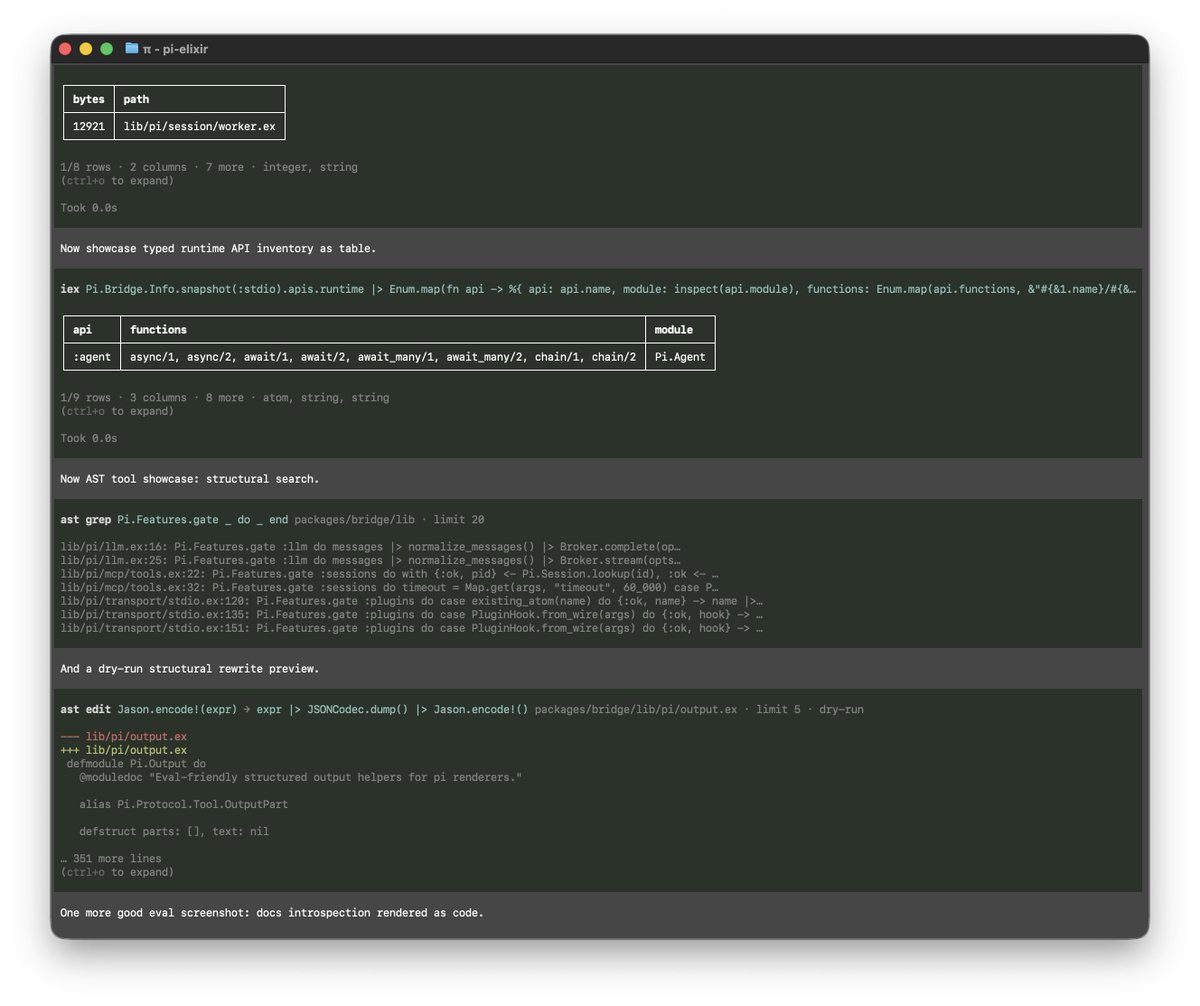1200x1006 pixels.
Task: Click the 'lib/pi/session/worker.ex' path cell
Action: pos(200,126)
